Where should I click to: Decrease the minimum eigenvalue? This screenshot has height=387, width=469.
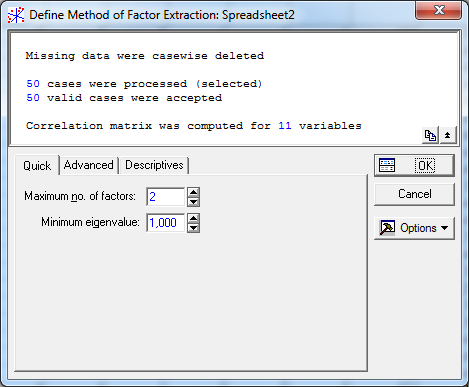[193, 228]
